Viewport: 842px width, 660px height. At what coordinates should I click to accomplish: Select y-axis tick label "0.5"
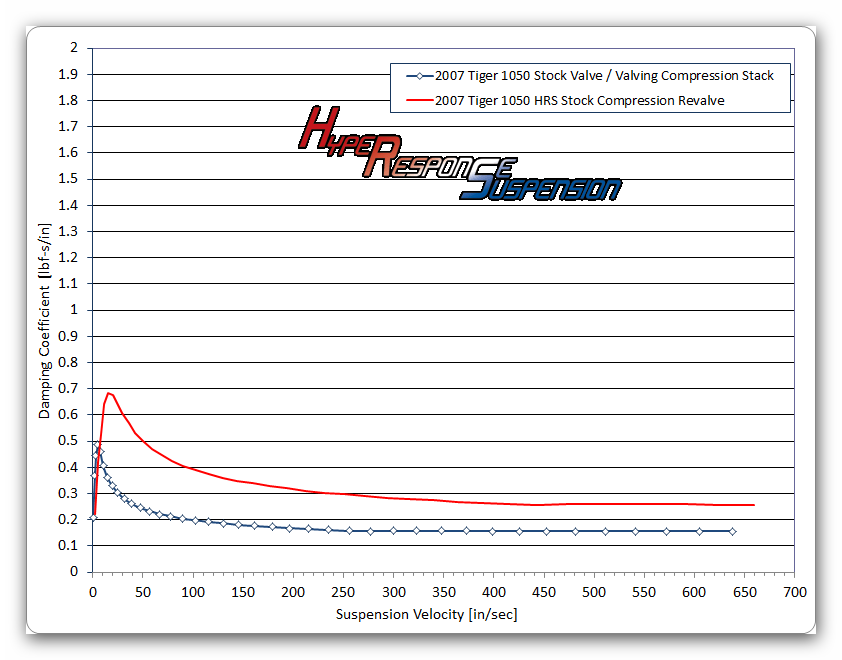coord(68,441)
